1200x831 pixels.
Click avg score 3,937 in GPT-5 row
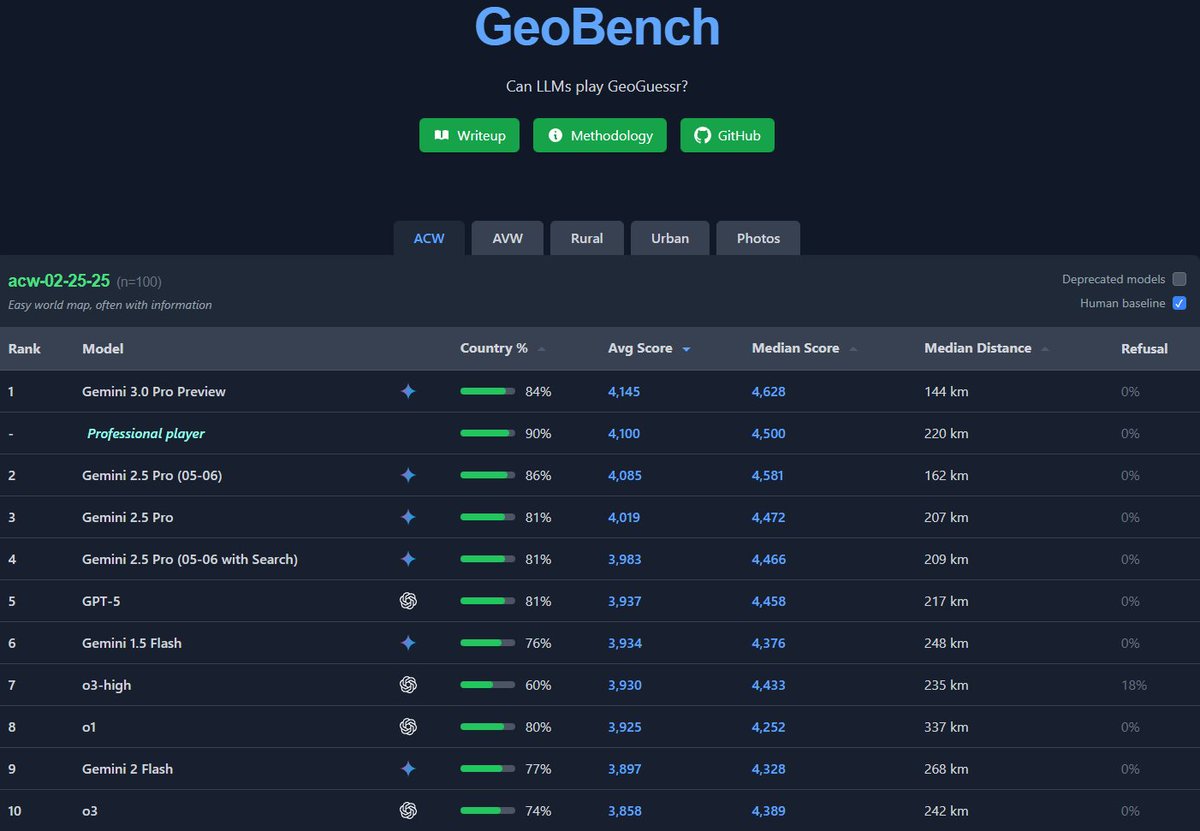click(x=625, y=601)
